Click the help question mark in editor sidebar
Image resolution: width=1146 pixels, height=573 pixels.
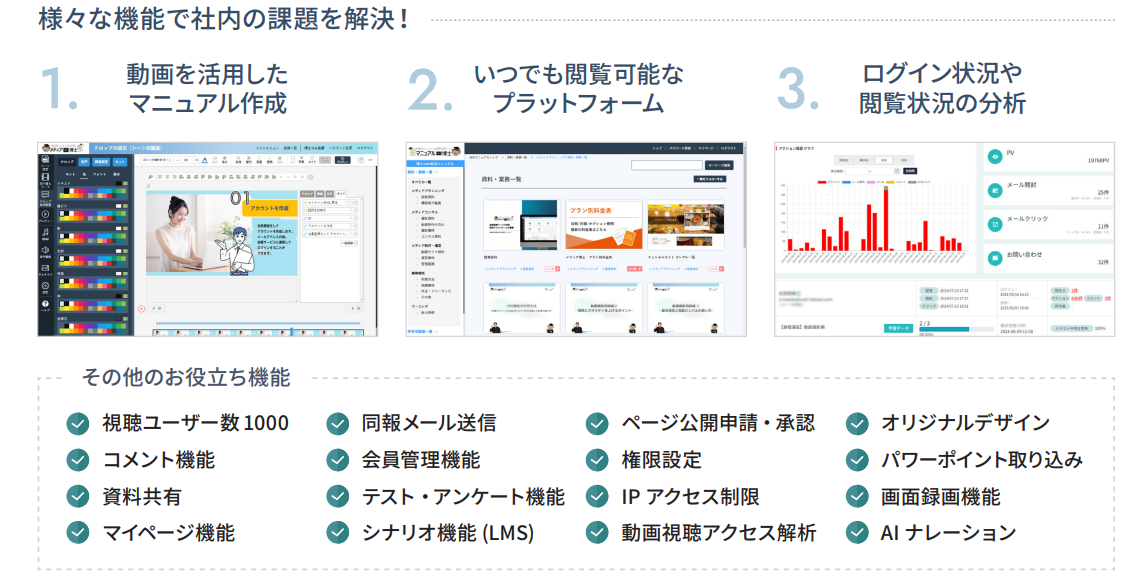(45, 305)
